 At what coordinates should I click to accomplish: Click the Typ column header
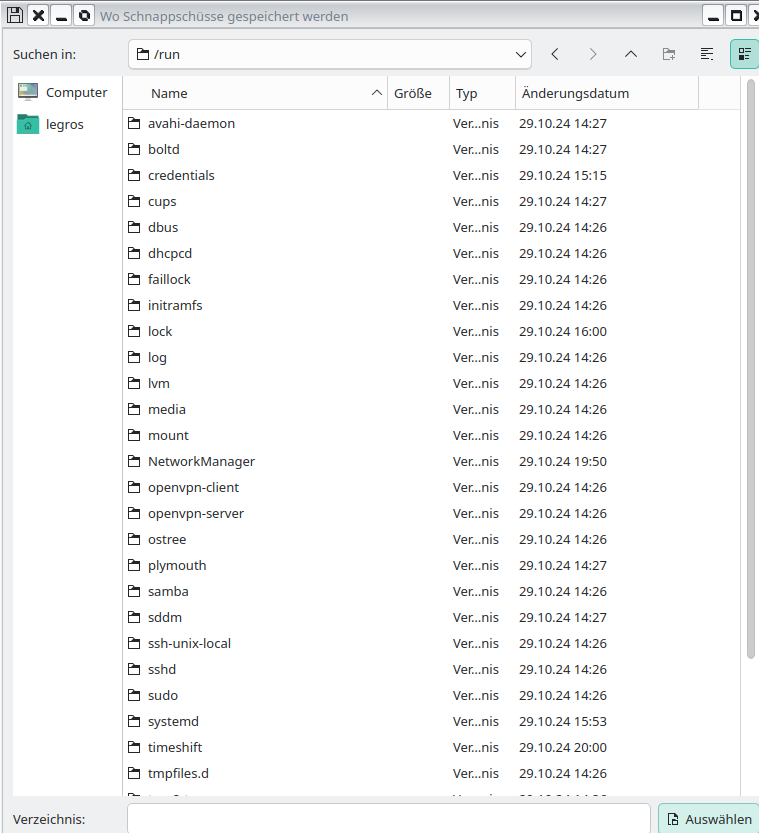pyautogui.click(x=467, y=93)
